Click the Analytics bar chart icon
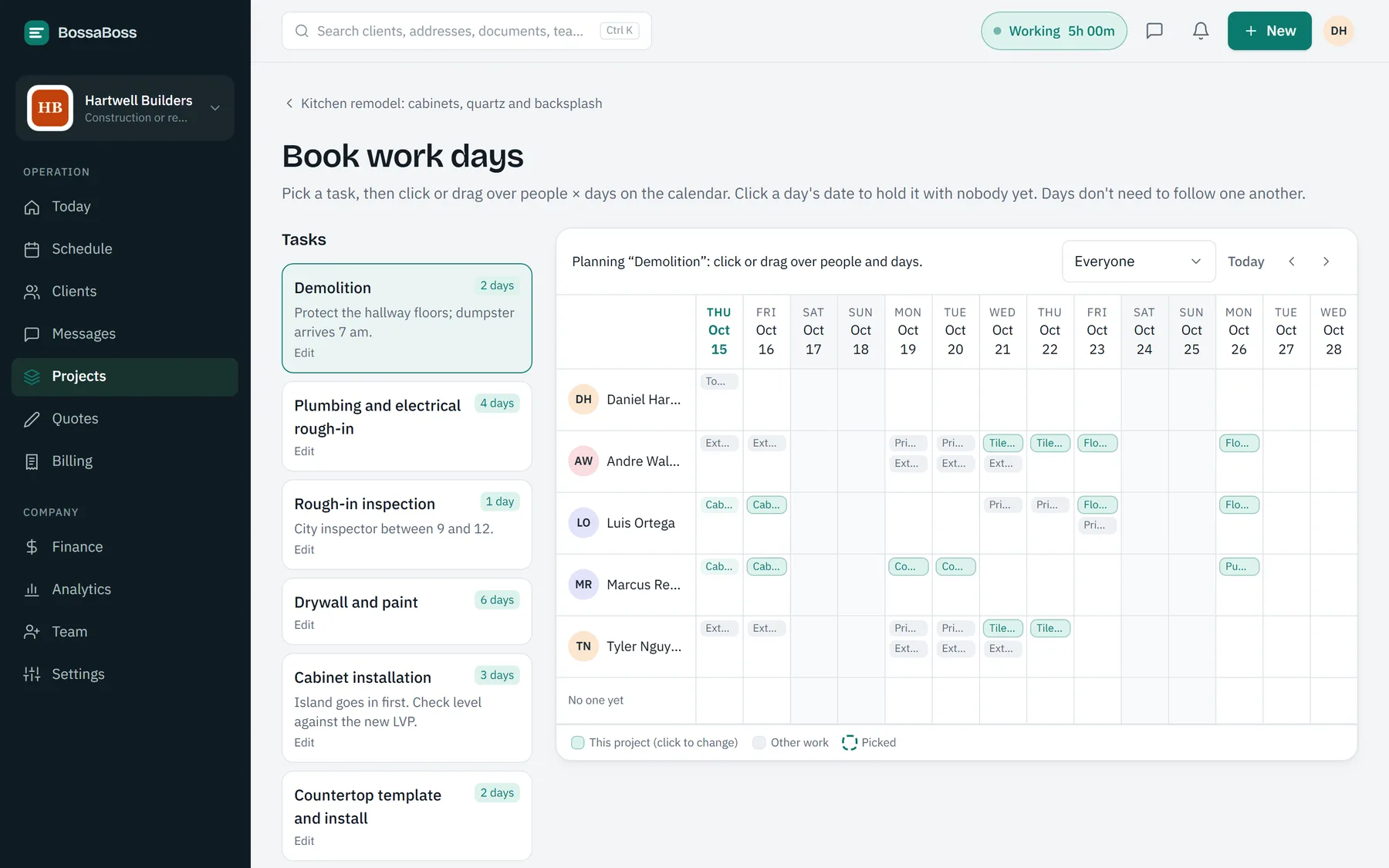The height and width of the screenshot is (868, 1389). pyautogui.click(x=32, y=589)
